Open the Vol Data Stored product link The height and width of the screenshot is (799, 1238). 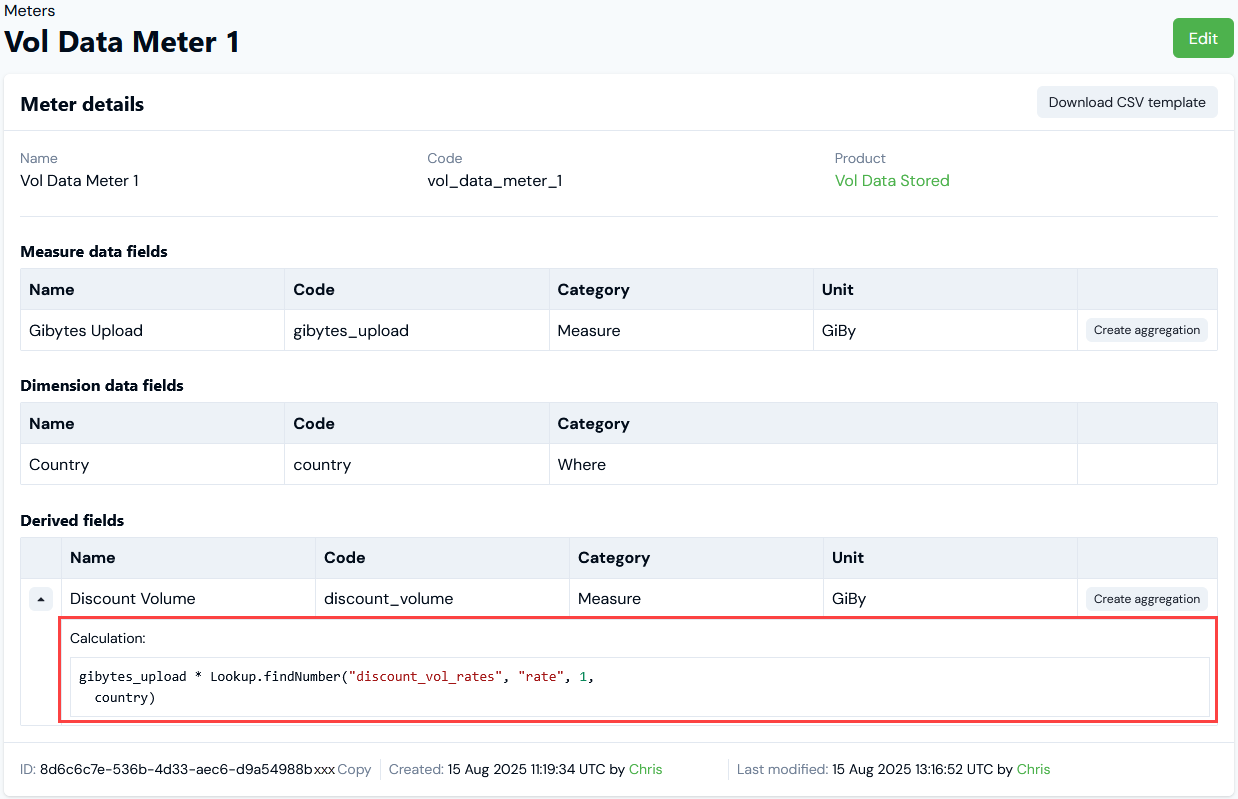pyautogui.click(x=891, y=181)
